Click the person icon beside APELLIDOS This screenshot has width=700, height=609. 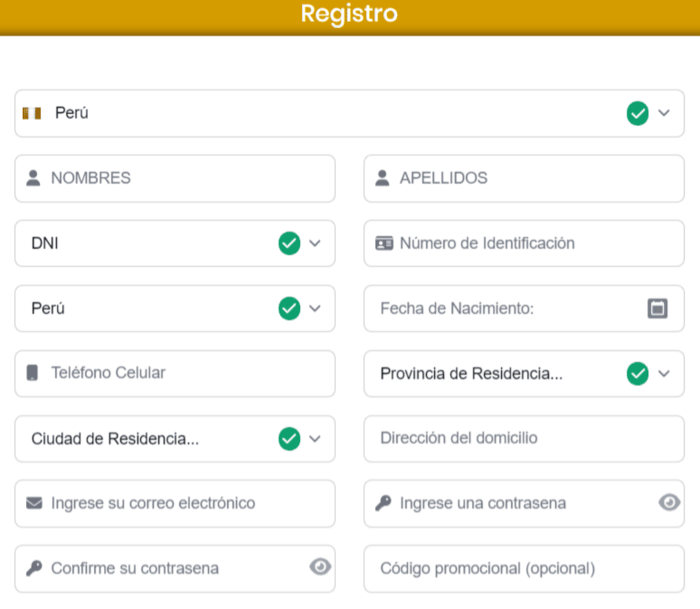(382, 178)
